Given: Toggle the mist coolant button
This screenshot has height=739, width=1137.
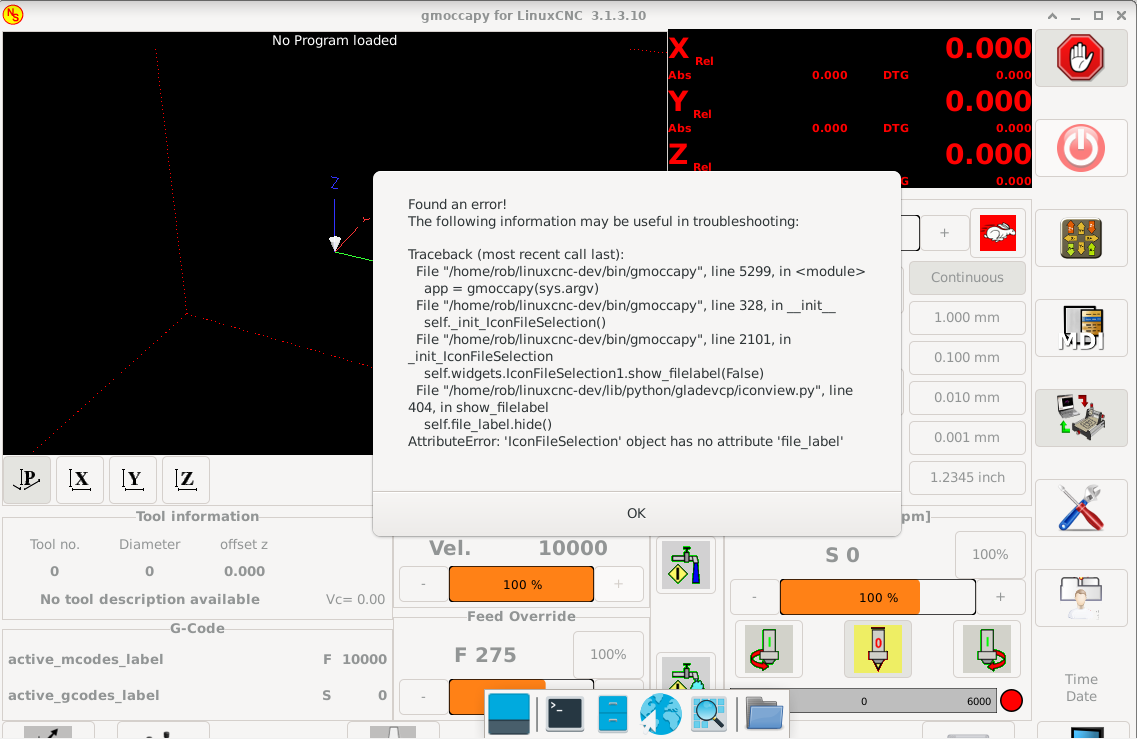Looking at the screenshot, I should point(686,673).
